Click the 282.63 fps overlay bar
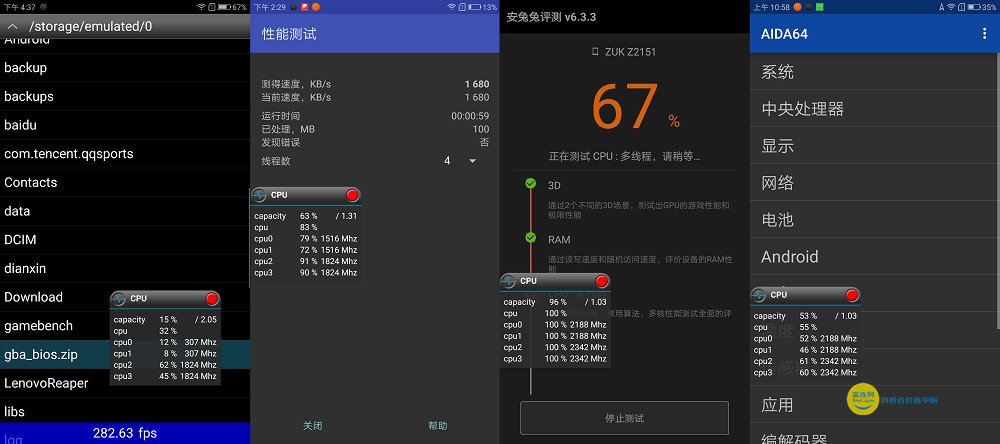Screen dimensions: 1000x444 125,433
